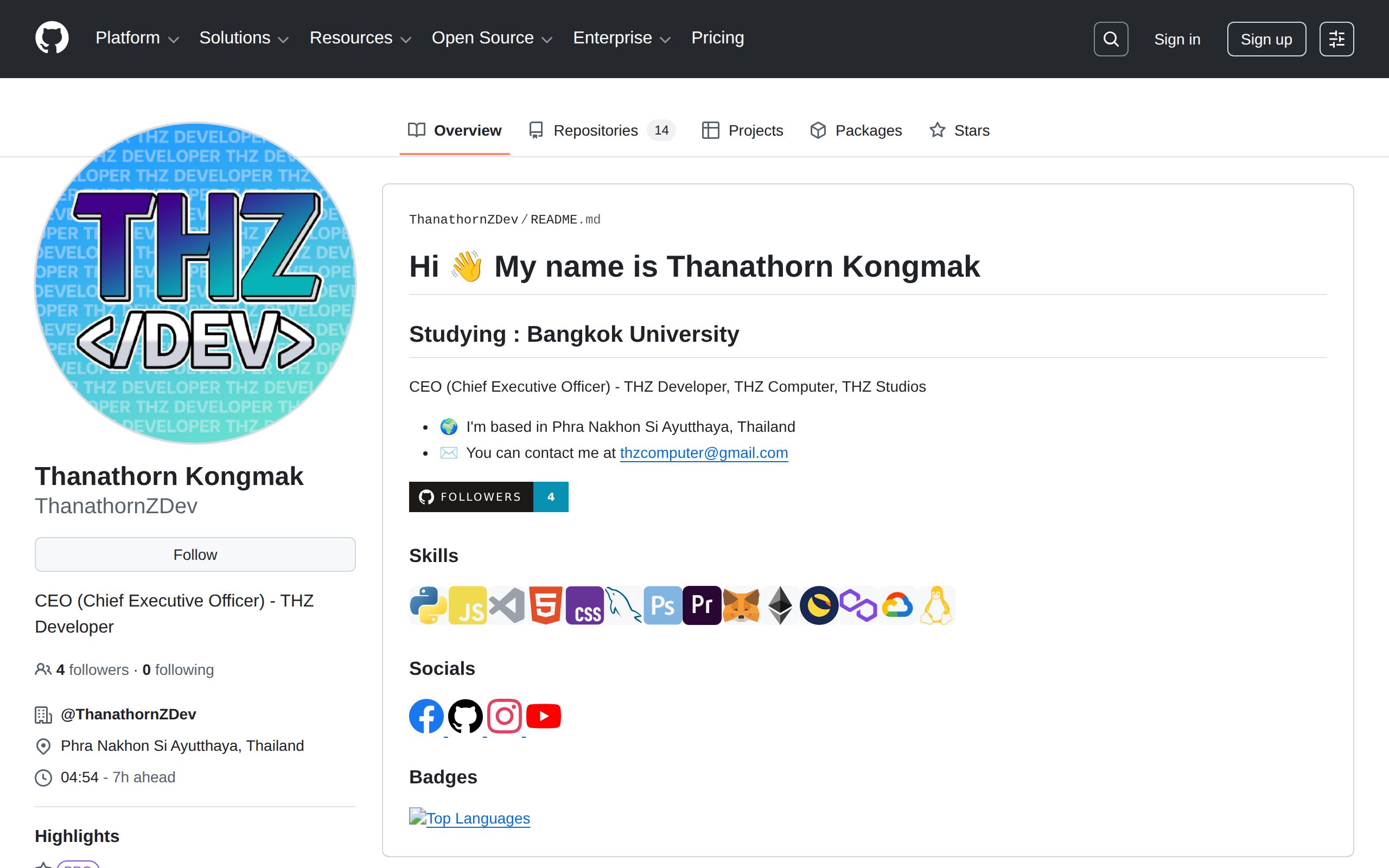Click the Thanathorn Kongmak profile name
The height and width of the screenshot is (868, 1389).
(169, 476)
